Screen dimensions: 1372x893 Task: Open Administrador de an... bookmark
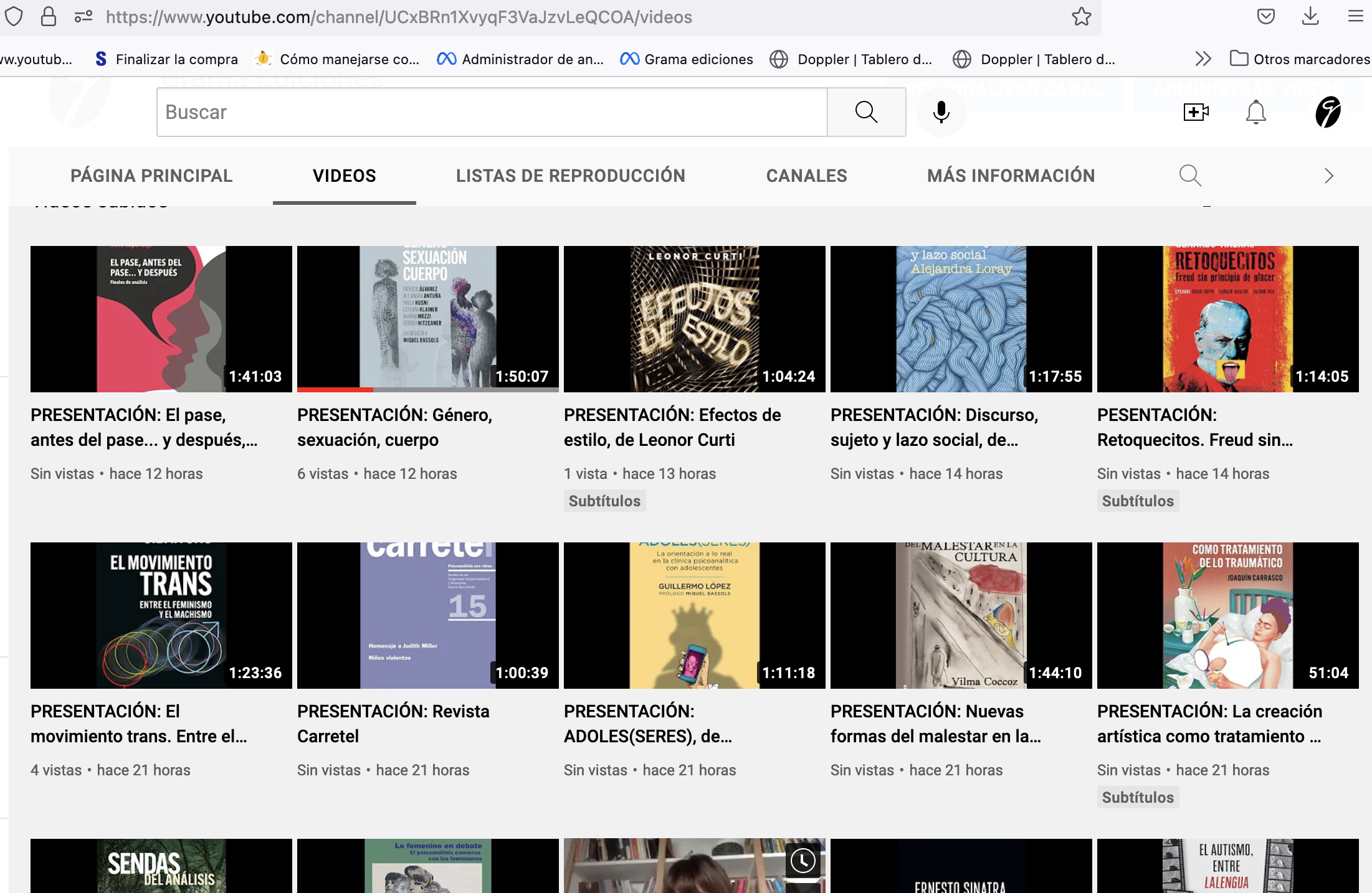click(x=520, y=59)
